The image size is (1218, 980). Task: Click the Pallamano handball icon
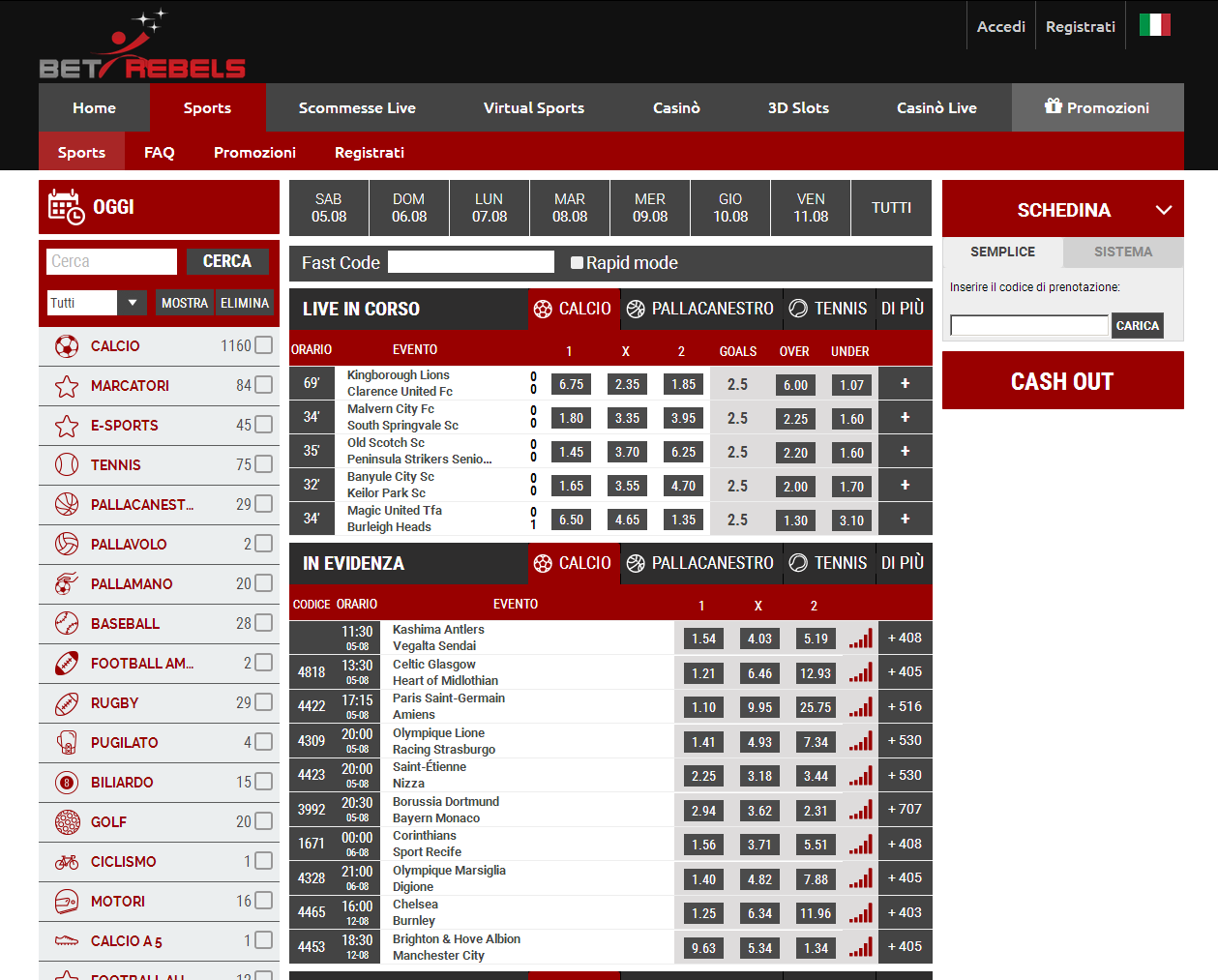67,584
